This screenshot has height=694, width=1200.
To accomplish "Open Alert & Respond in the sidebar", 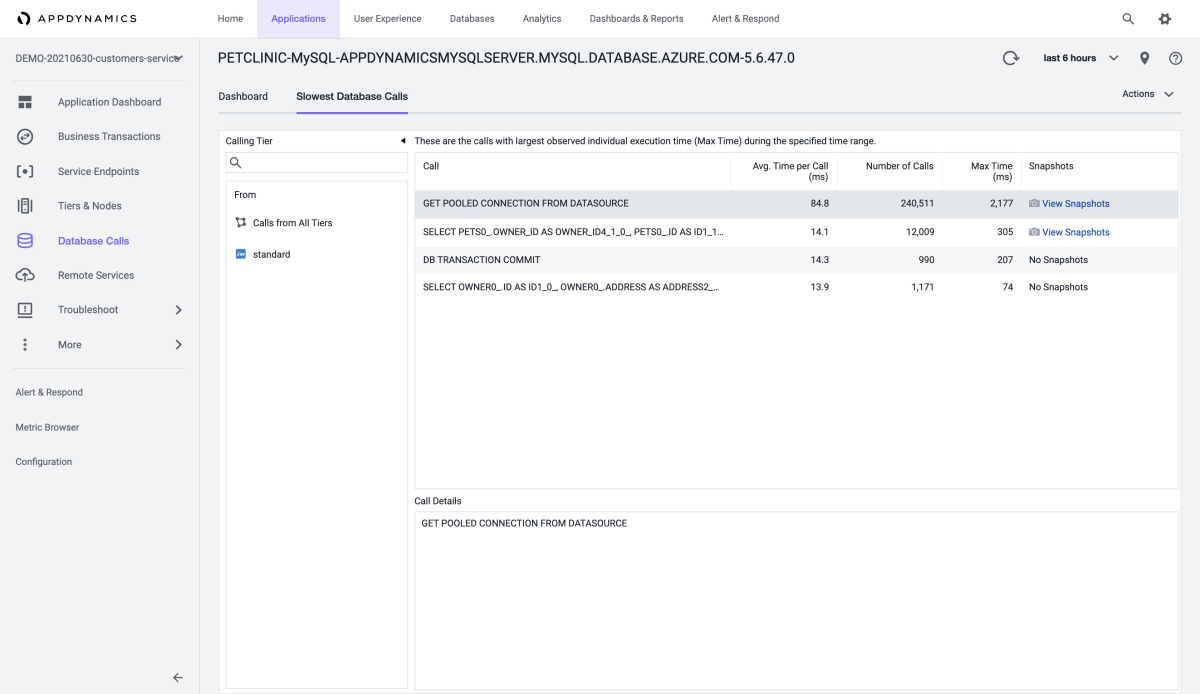I will coord(49,392).
